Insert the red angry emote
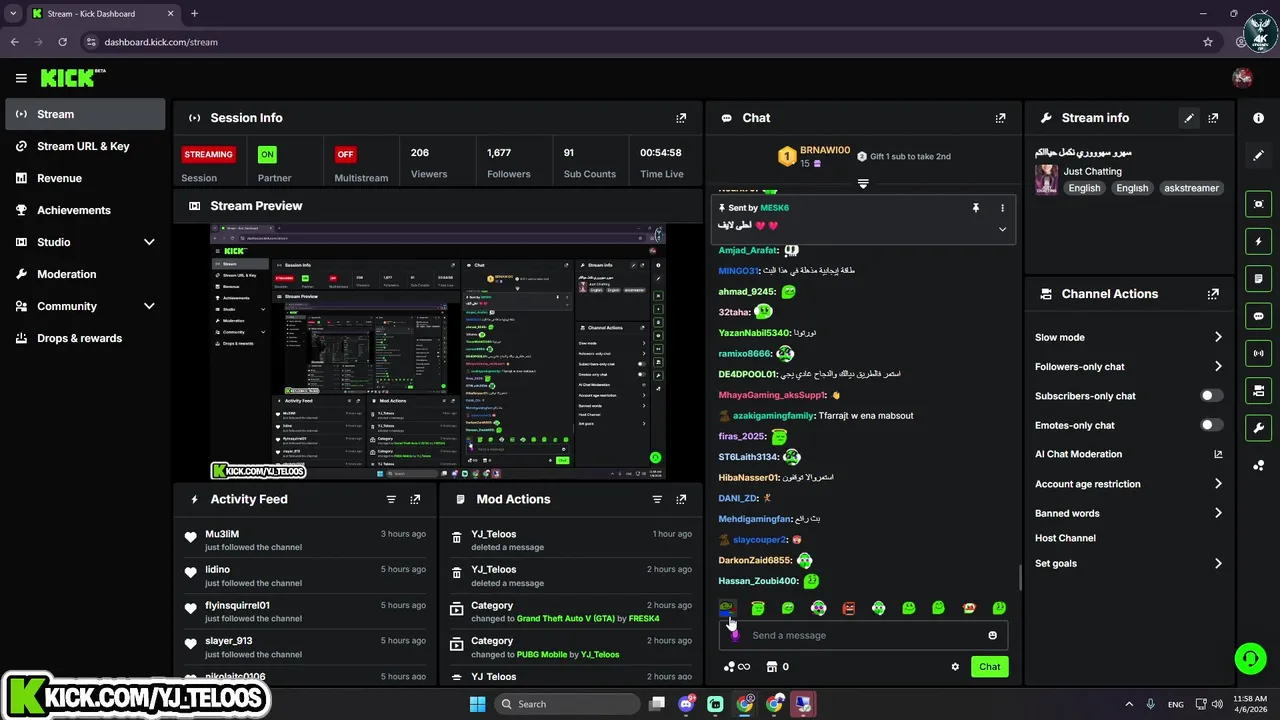The height and width of the screenshot is (720, 1280). (x=848, y=608)
